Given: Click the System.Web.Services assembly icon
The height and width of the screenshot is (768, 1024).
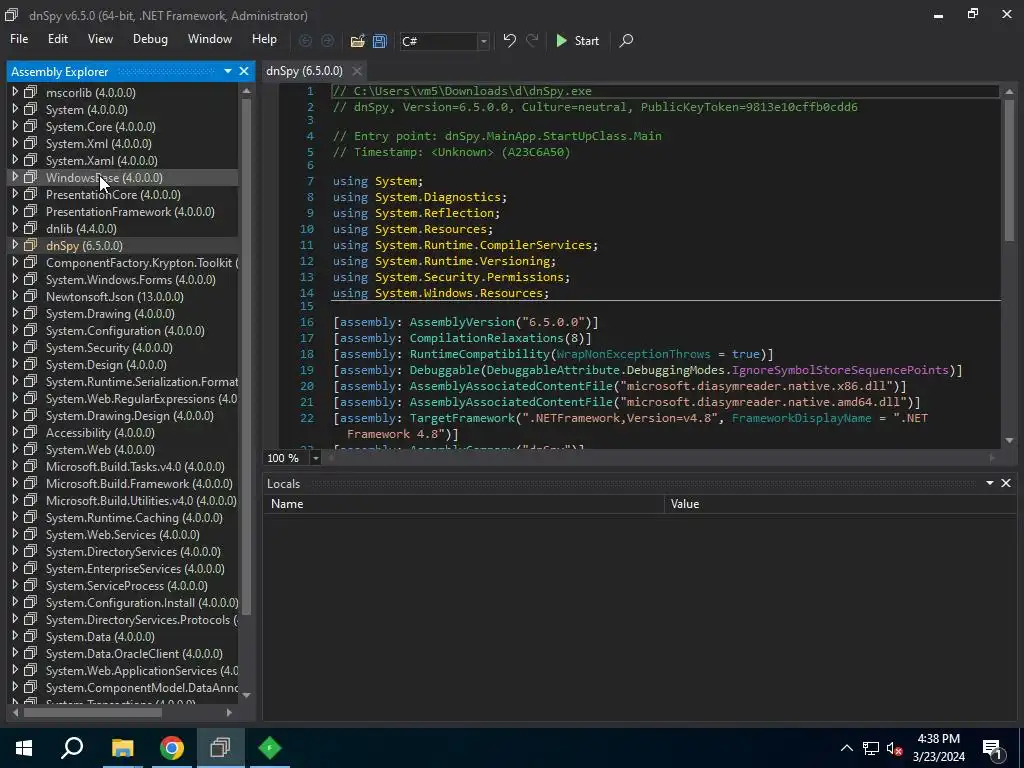Looking at the screenshot, I should click(30, 534).
